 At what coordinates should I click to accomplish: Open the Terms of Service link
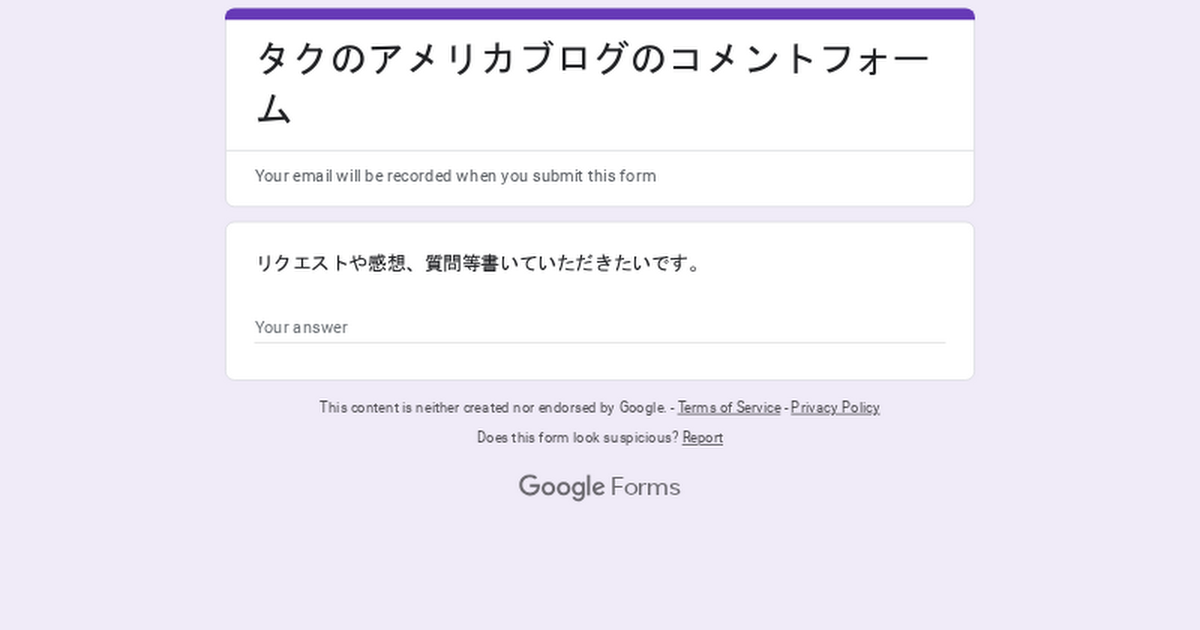click(729, 408)
